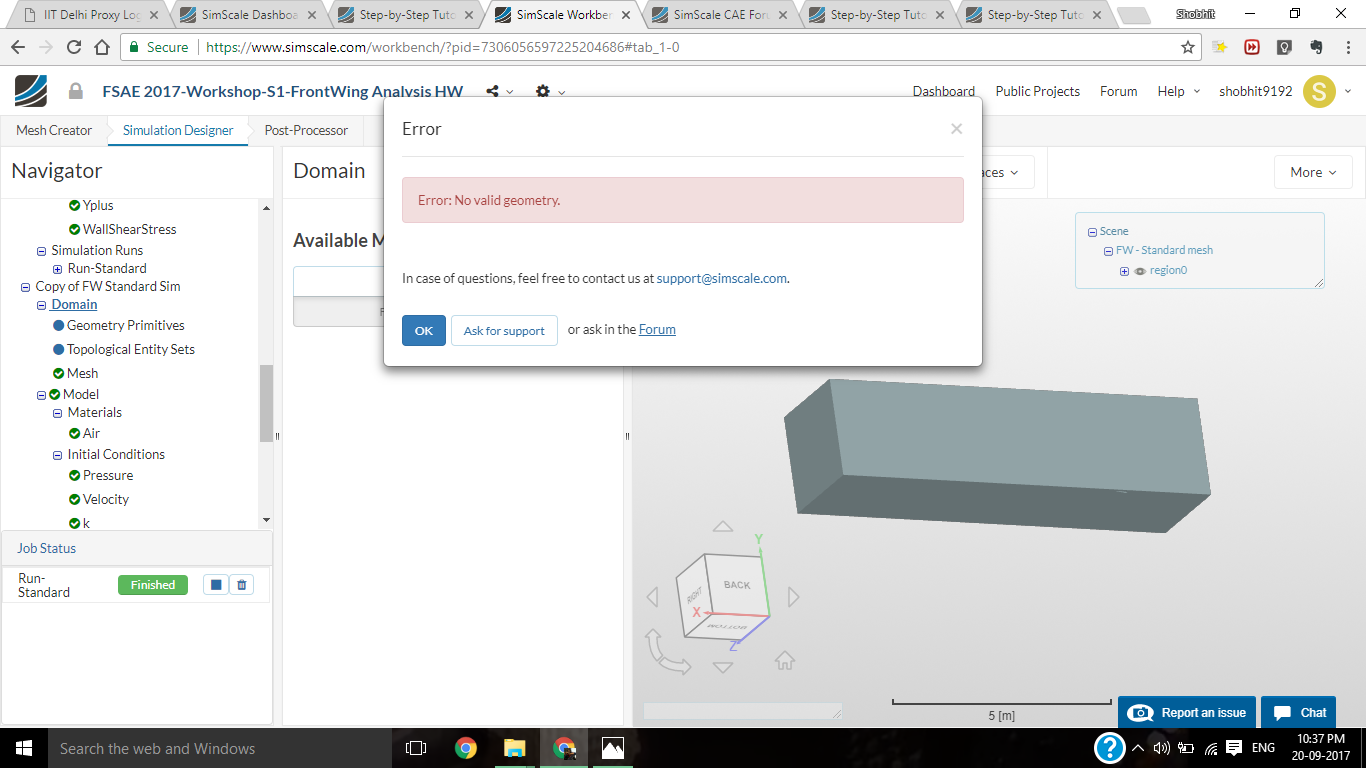Screen dimensions: 1366x768
Task: Expand the Run-Standard node
Action: coord(58,269)
